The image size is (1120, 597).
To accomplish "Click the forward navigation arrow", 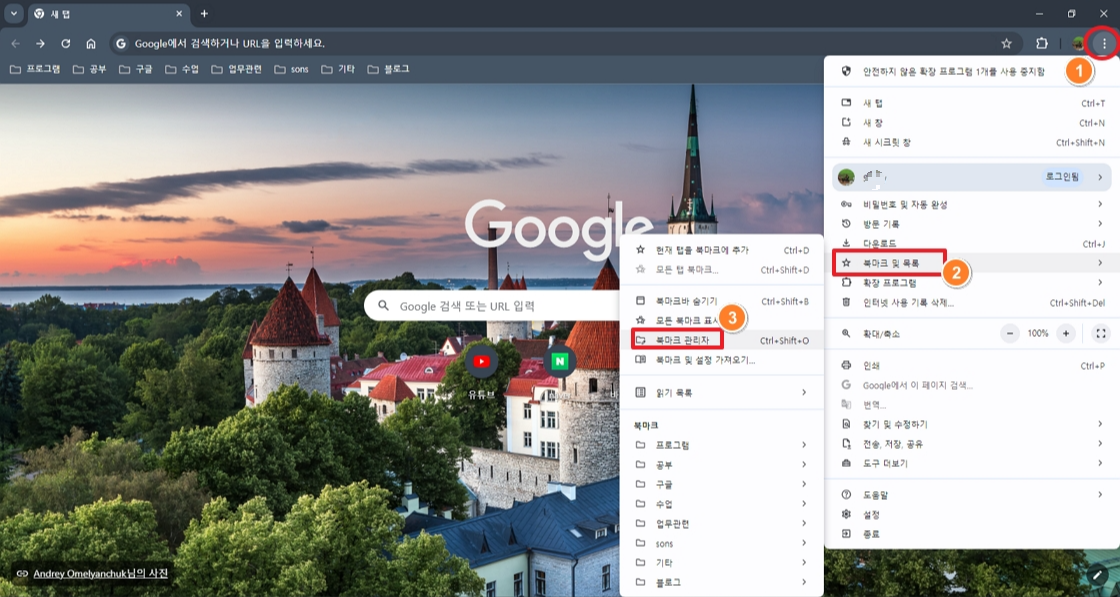I will coord(41,44).
